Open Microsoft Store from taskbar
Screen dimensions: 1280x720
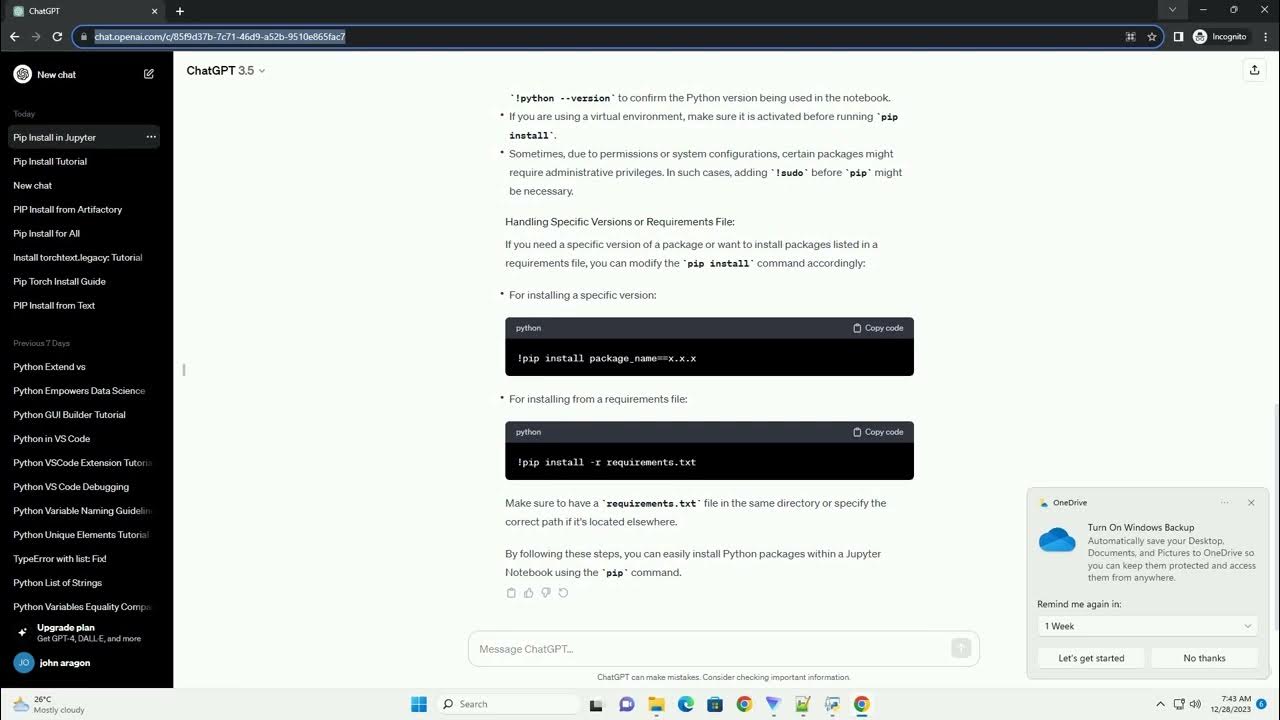[x=715, y=704]
